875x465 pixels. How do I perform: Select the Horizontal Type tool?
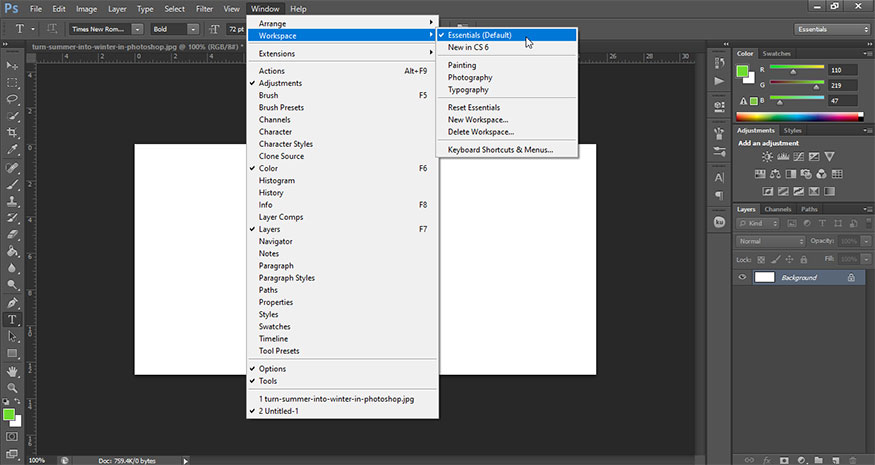12,319
